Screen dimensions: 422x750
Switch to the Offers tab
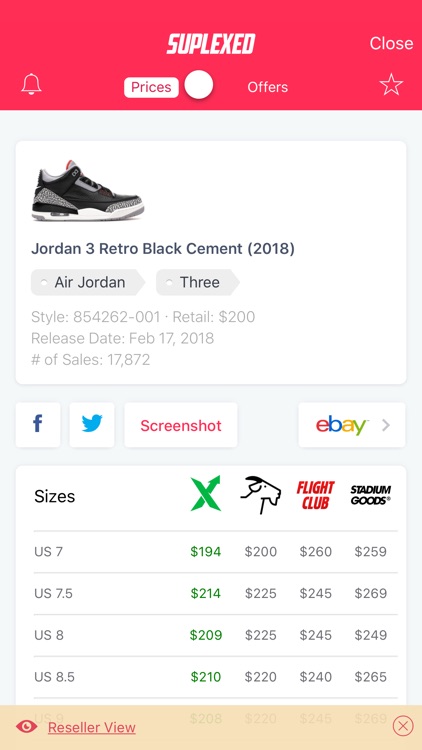coord(267,87)
